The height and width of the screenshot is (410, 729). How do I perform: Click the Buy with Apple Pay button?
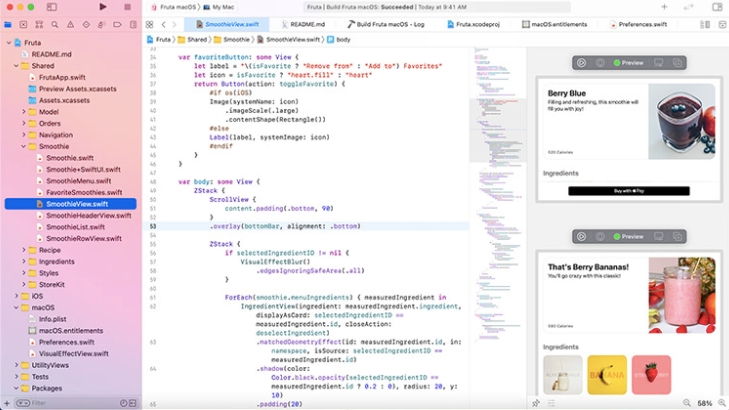pos(629,191)
